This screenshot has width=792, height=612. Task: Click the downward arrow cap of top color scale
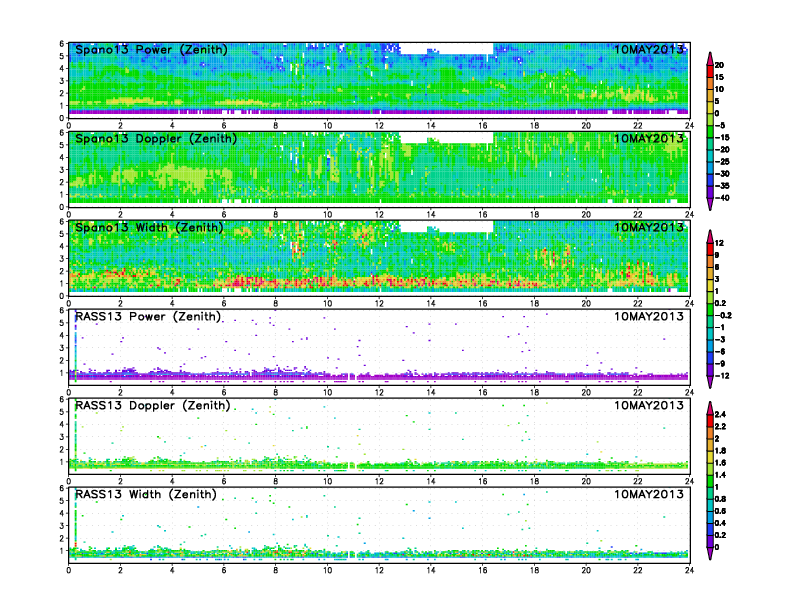pyautogui.click(x=710, y=204)
